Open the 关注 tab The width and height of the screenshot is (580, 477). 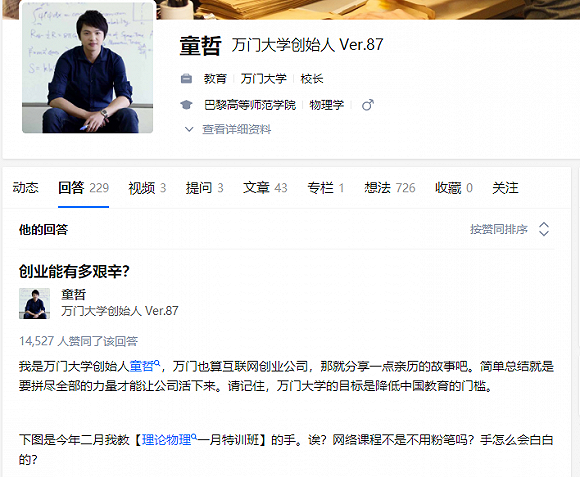tap(505, 188)
